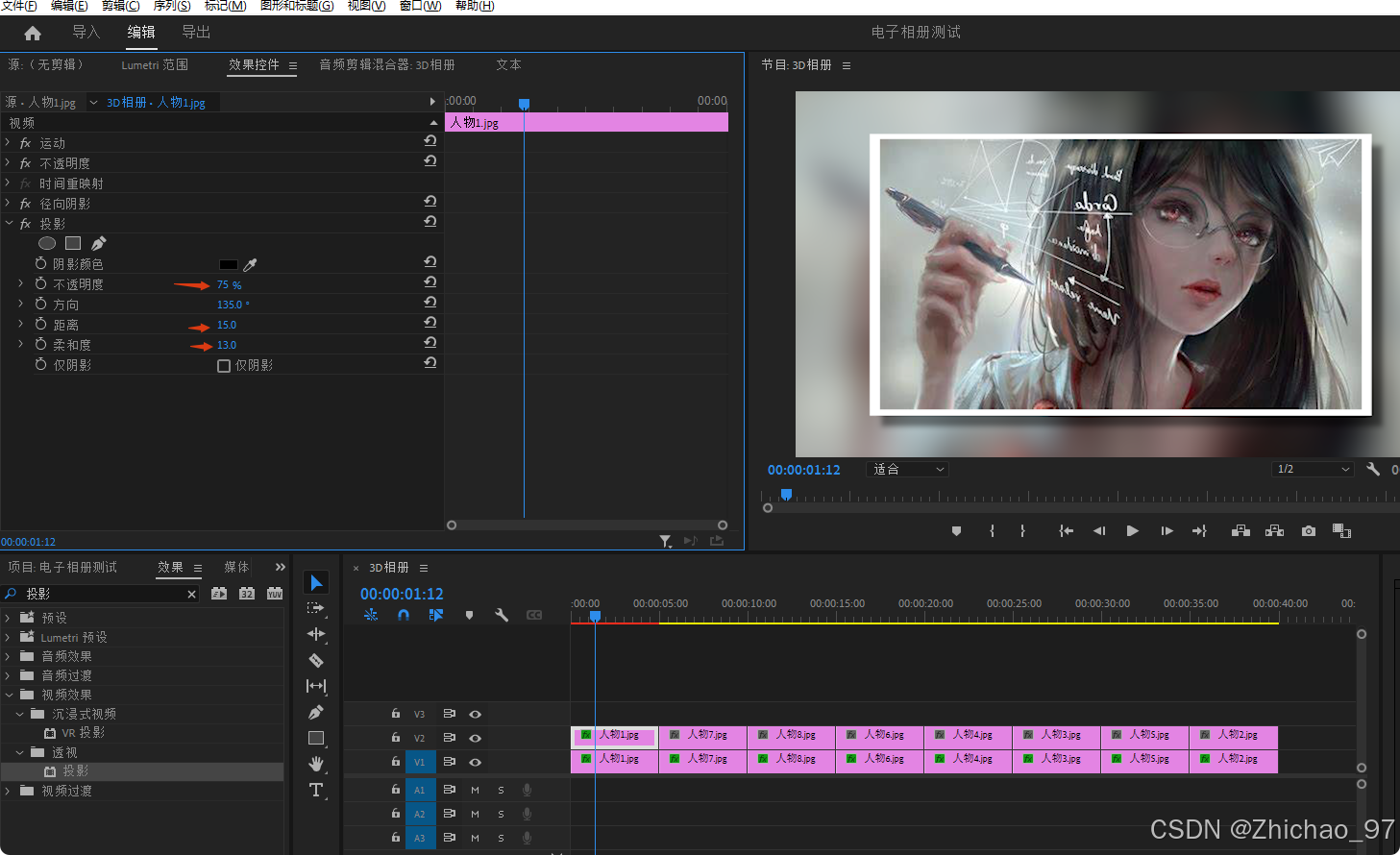Viewport: 1400px width, 855px height.
Task: Pick shadow color with eyedropper
Action: [x=250, y=264]
